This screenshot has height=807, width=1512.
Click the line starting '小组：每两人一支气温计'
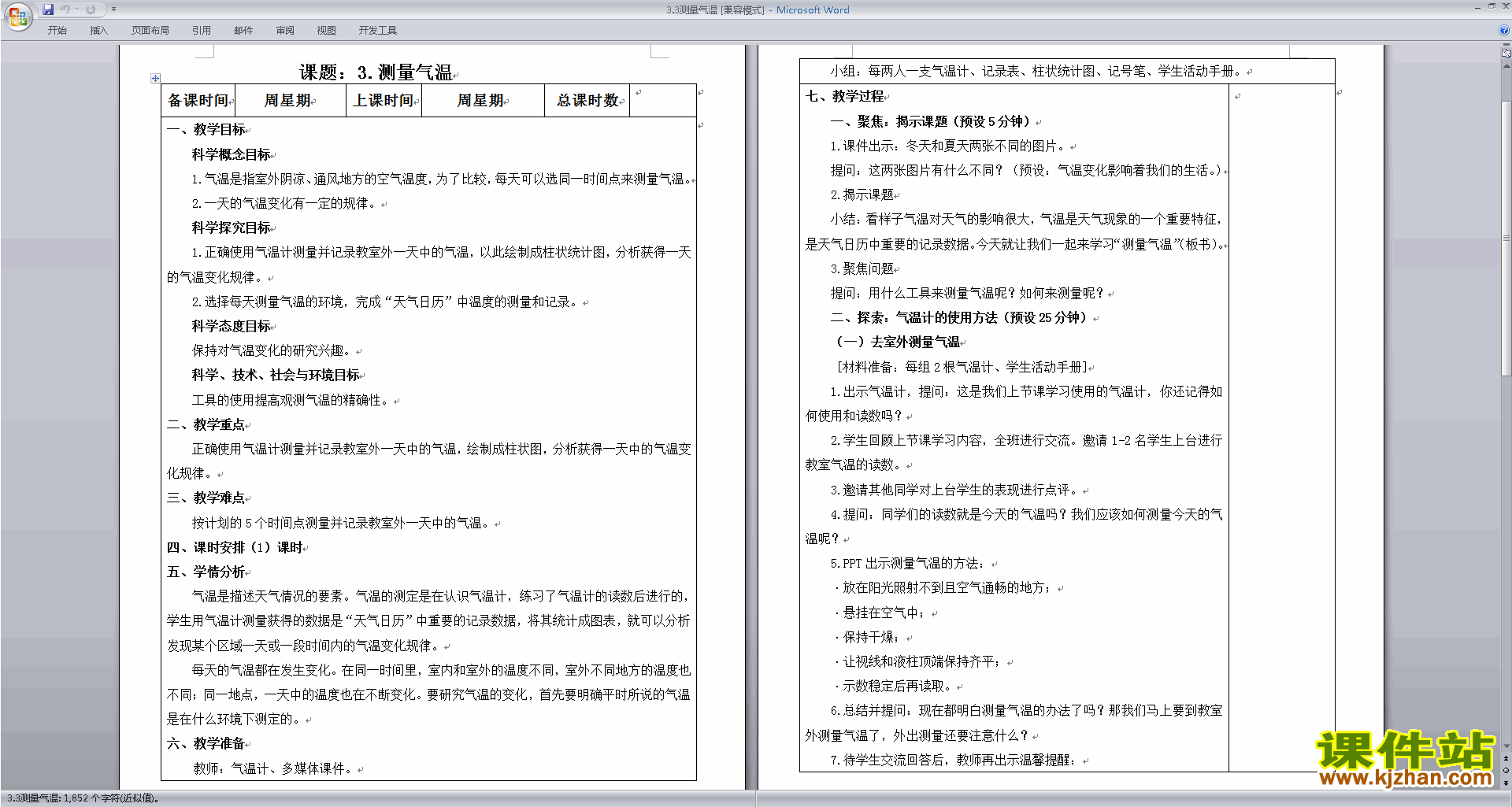(x=1036, y=71)
